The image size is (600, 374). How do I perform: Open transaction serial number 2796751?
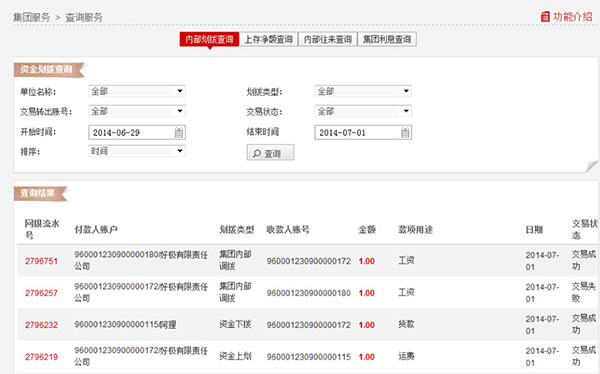(41, 261)
